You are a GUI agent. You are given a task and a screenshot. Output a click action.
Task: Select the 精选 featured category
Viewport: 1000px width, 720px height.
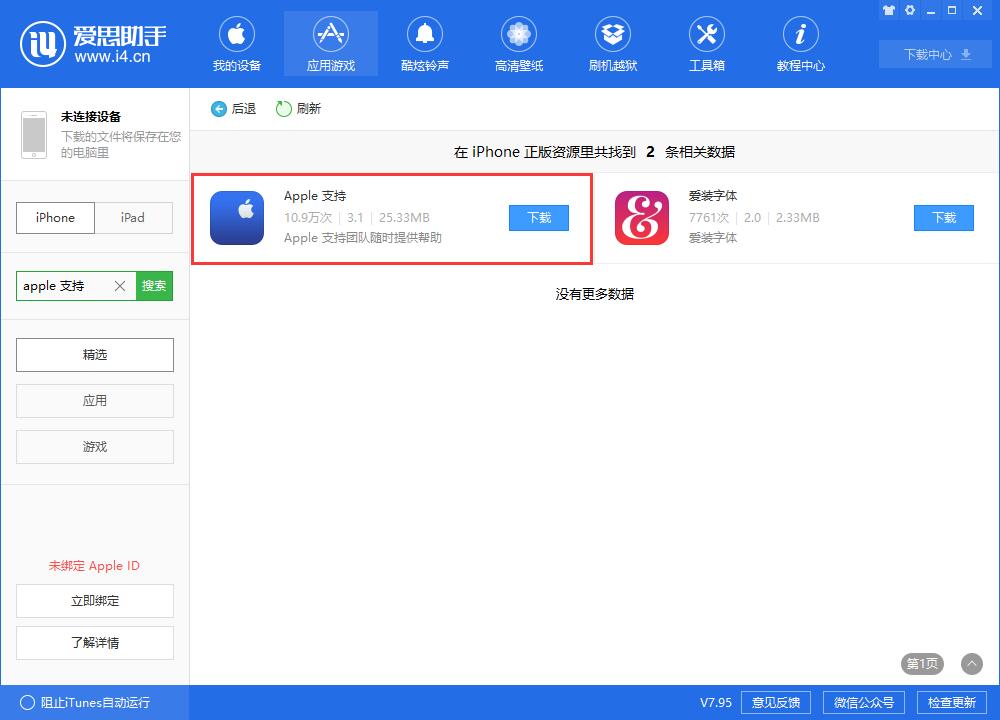[x=94, y=355]
